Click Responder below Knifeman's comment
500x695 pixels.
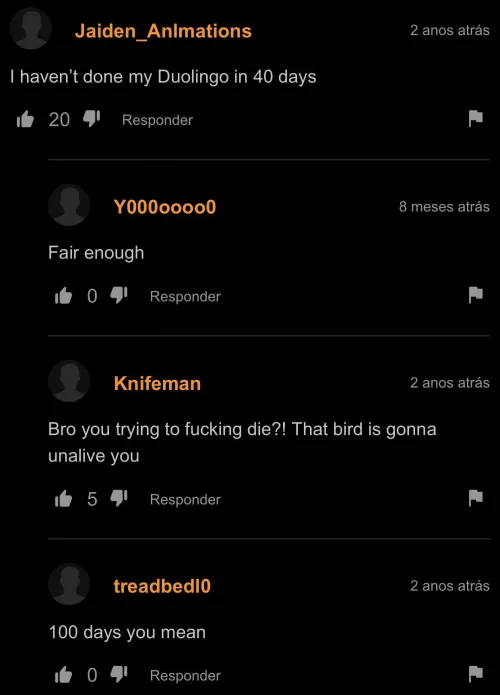coord(185,499)
